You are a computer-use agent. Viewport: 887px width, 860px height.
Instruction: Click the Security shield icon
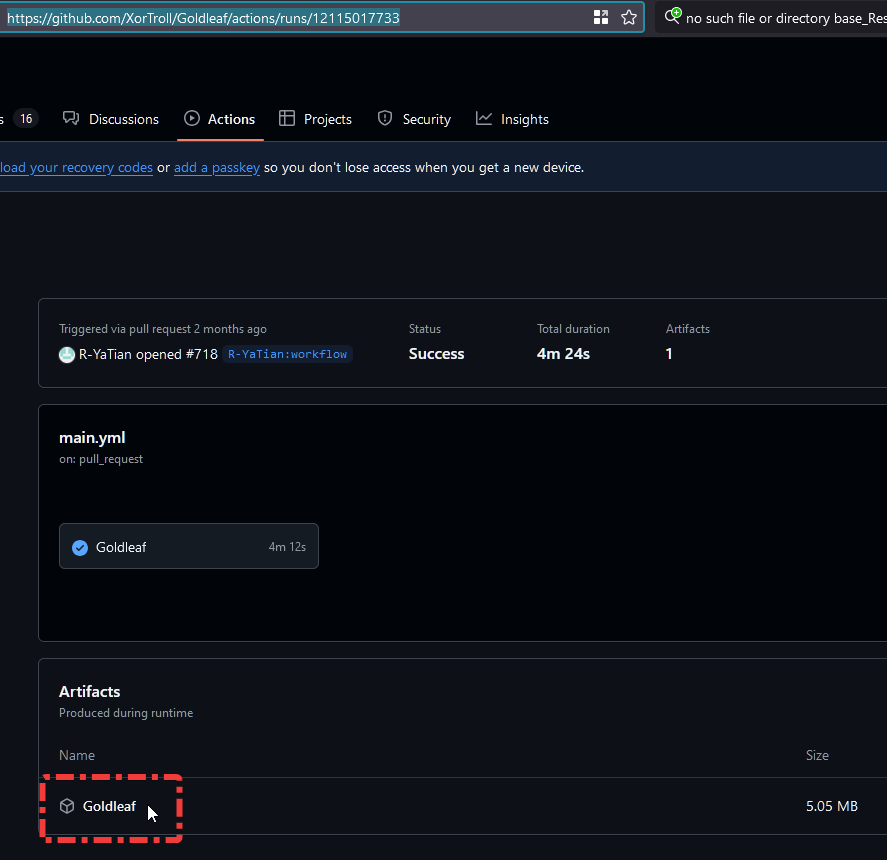(x=385, y=118)
